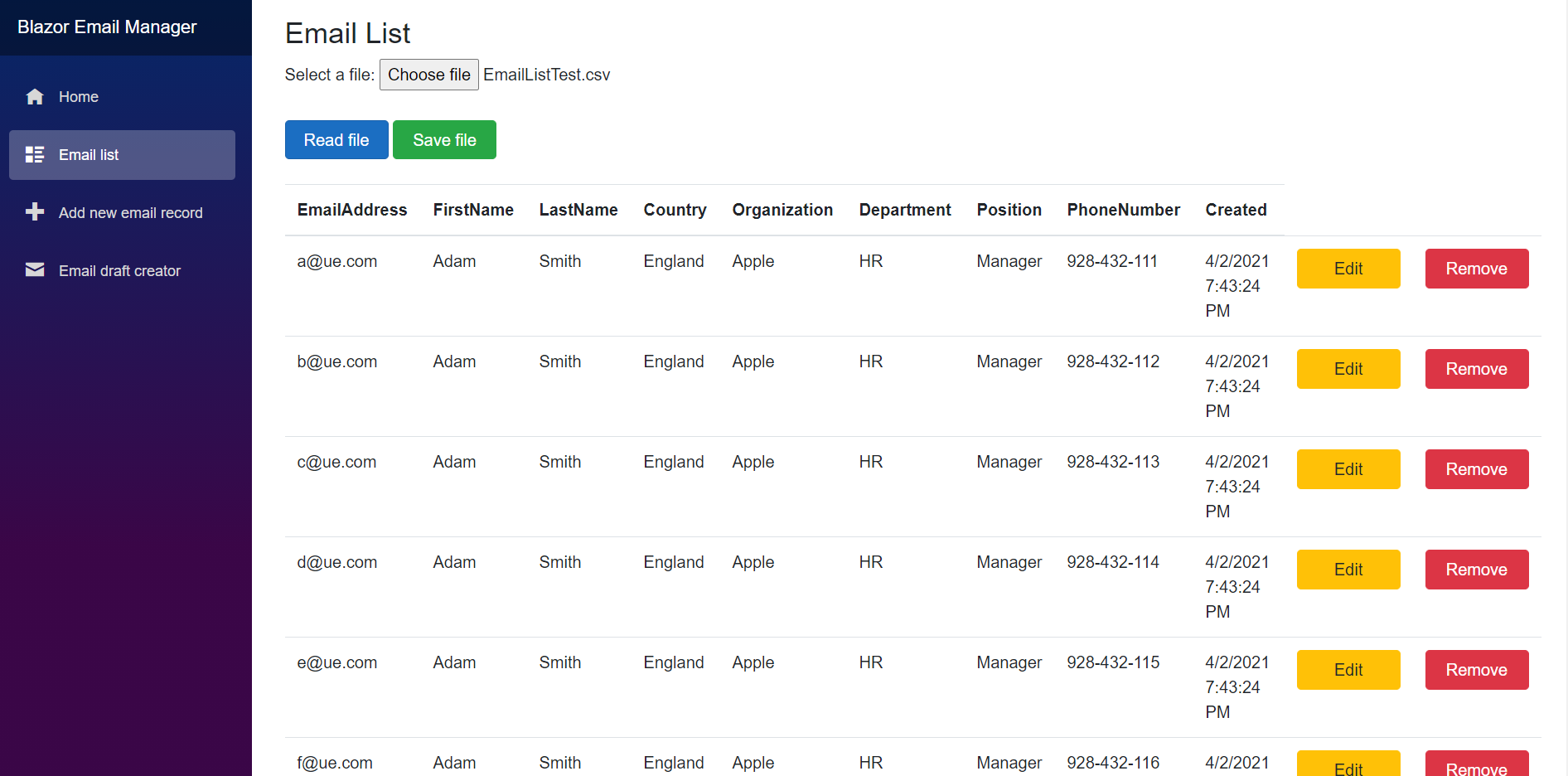This screenshot has width=1568, height=776.
Task: Click the Home icon in the sidebar
Action: tap(34, 96)
